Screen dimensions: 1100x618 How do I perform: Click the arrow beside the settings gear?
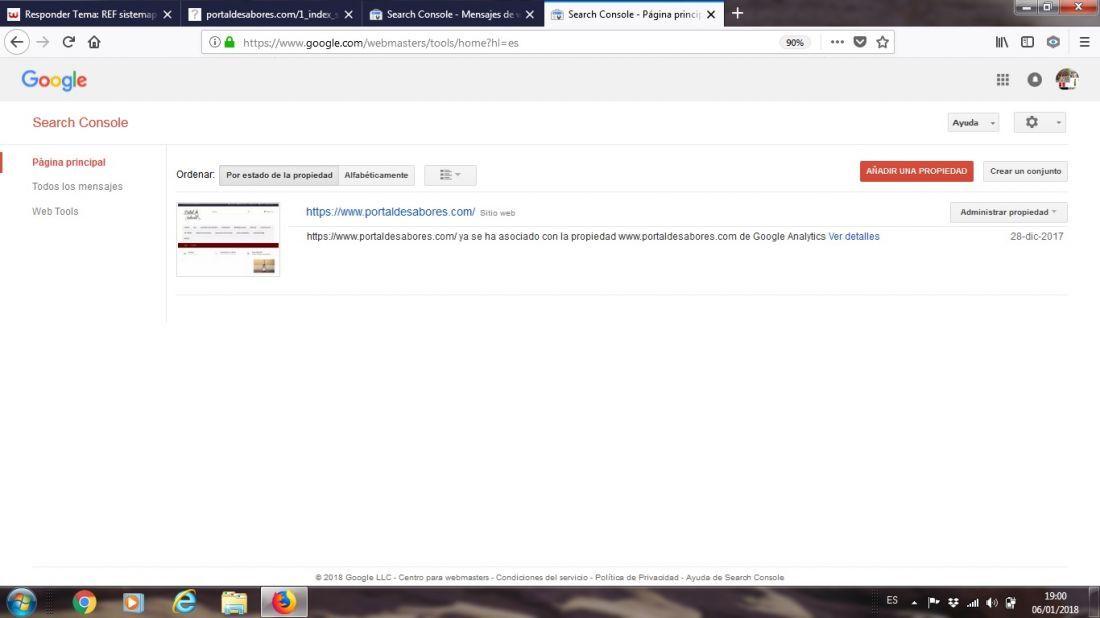tap(1058, 123)
